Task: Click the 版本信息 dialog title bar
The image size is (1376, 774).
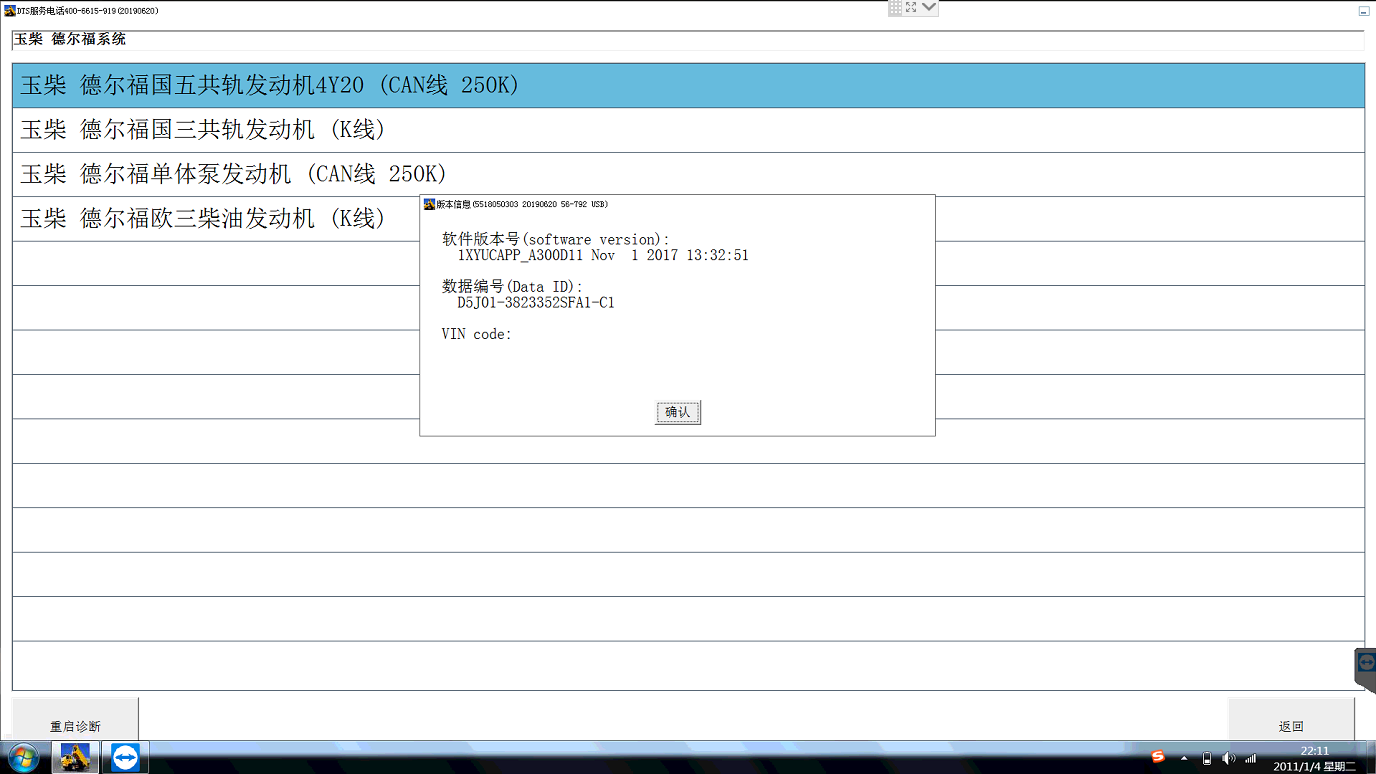Action: point(677,204)
